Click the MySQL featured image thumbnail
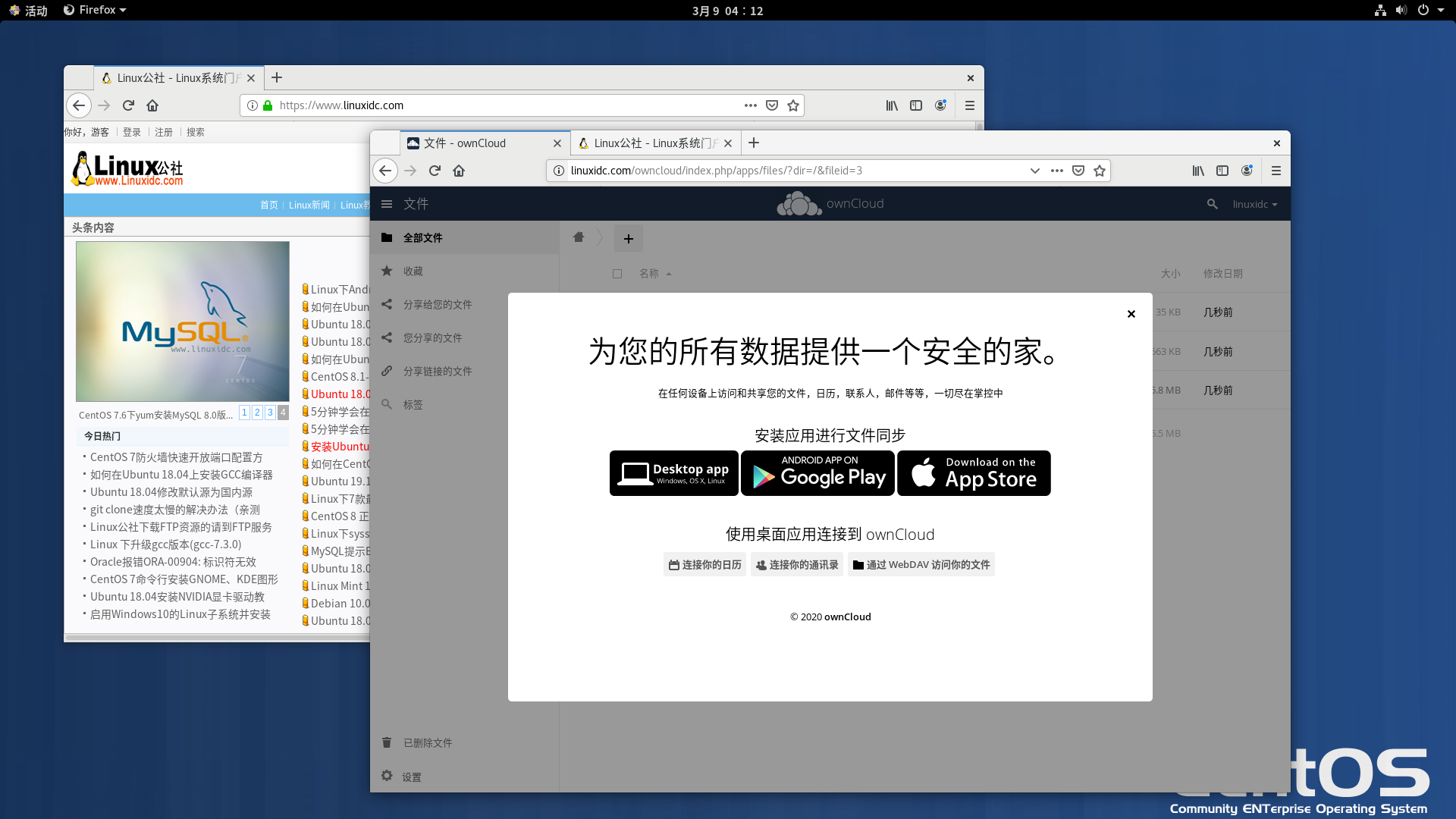Screen dimensions: 1456x819 183,322
